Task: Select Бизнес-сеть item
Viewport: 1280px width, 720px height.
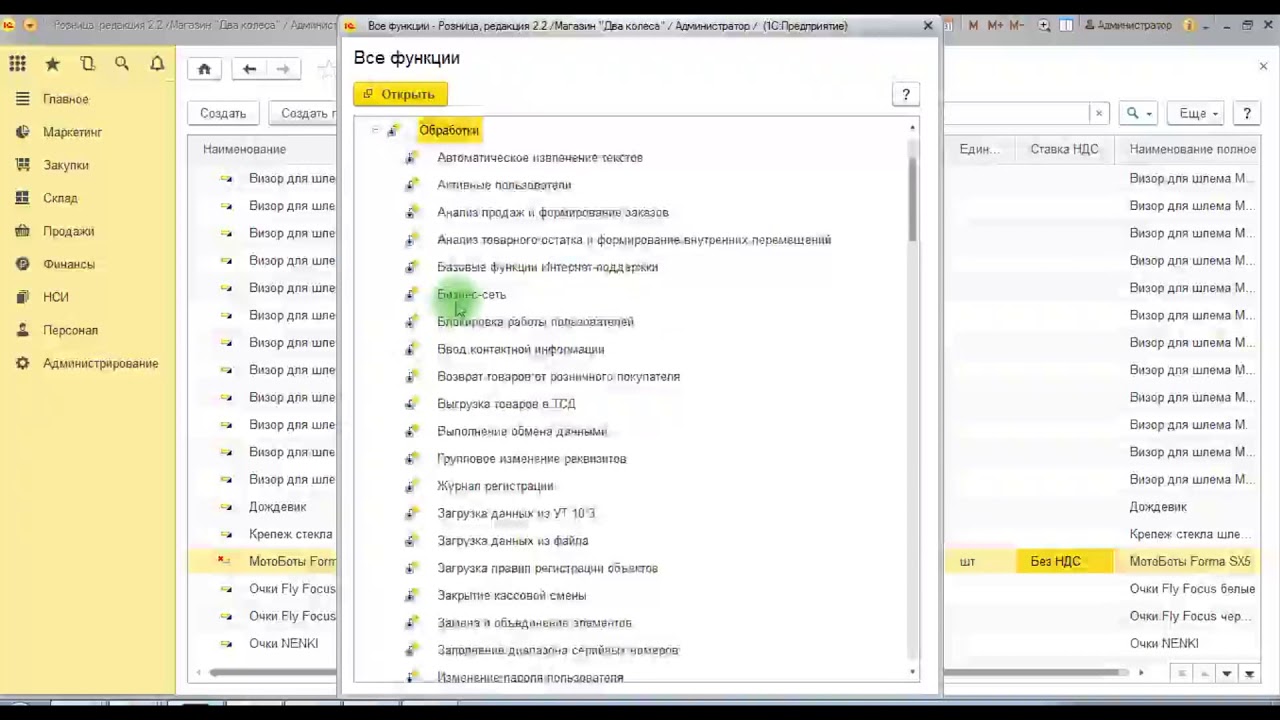Action: [471, 294]
